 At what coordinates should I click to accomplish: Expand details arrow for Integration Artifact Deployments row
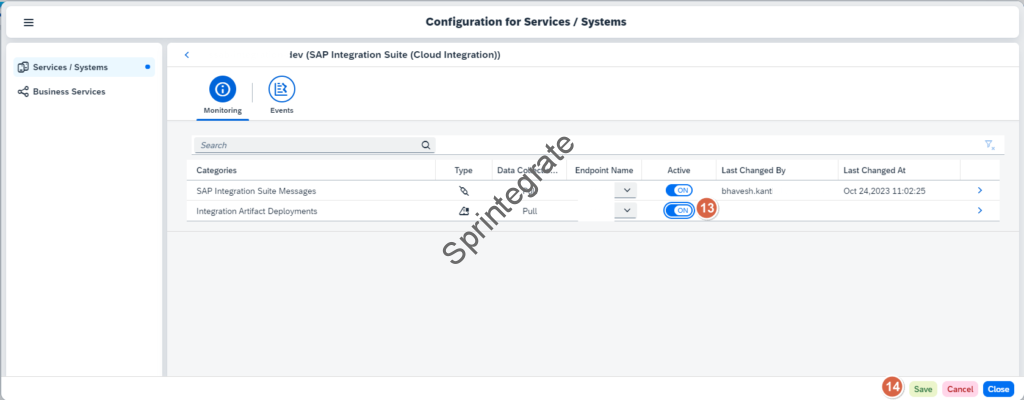(979, 211)
